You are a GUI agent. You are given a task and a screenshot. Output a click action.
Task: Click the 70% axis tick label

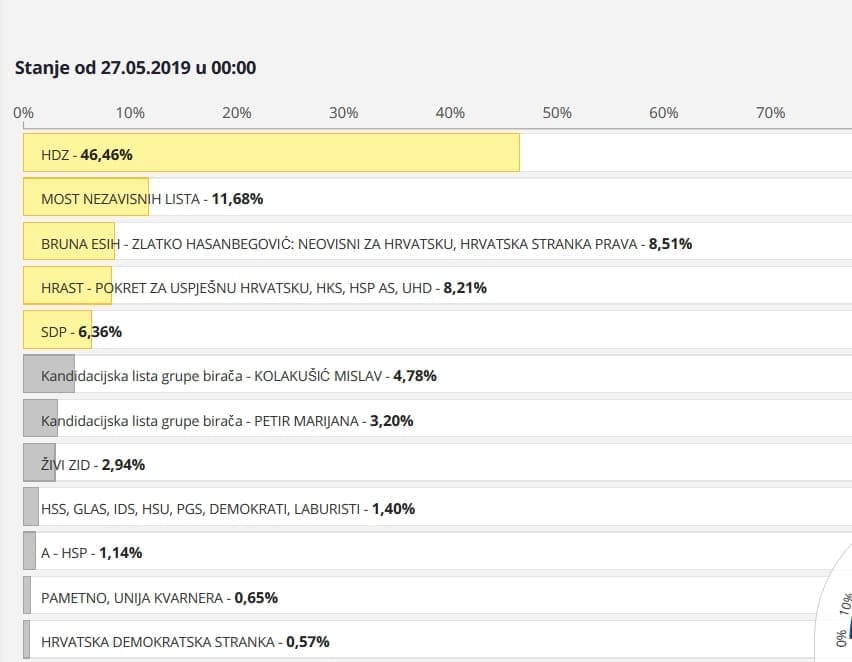[x=770, y=113]
